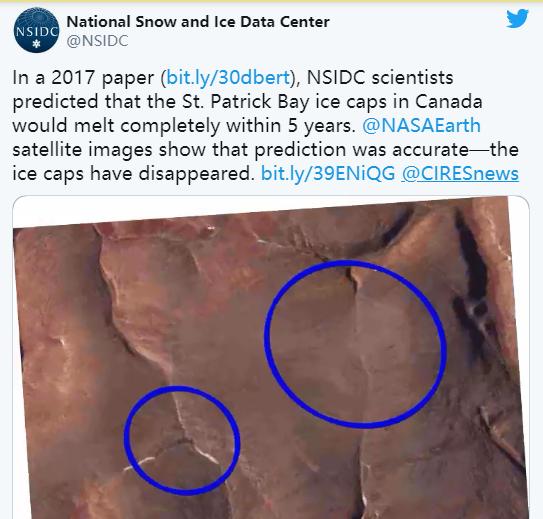This screenshot has height=519, width=543.
Task: Click the word "NSIDC scientists" in tweet
Action: tap(380, 77)
